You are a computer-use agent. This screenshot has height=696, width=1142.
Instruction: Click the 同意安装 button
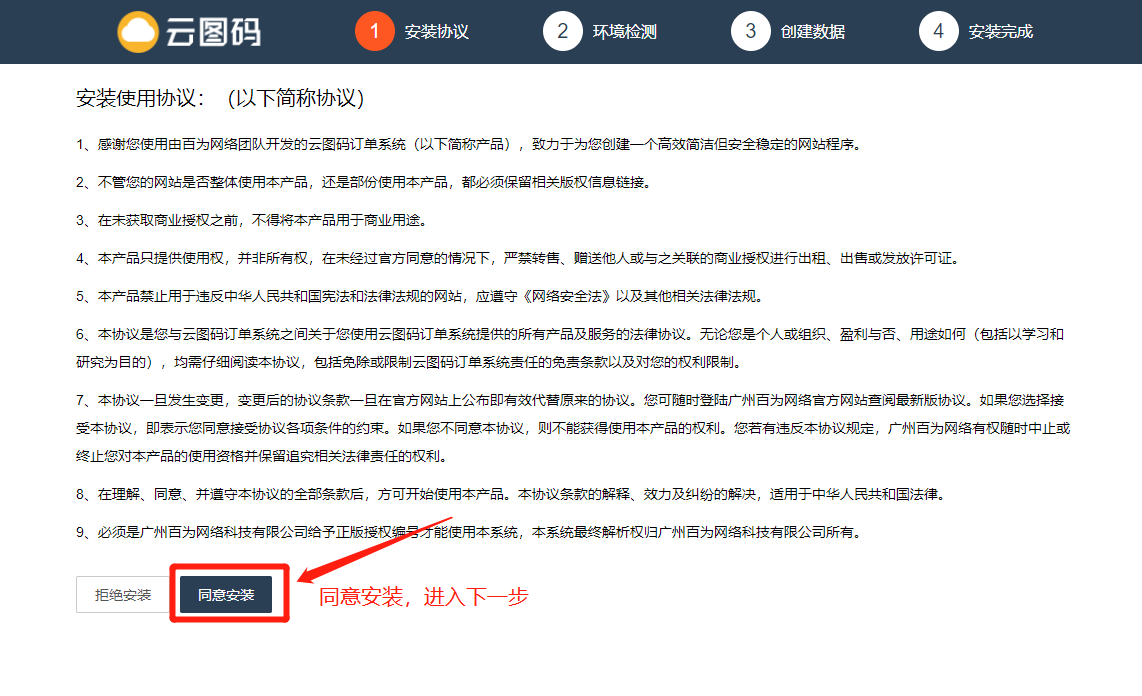point(226,595)
